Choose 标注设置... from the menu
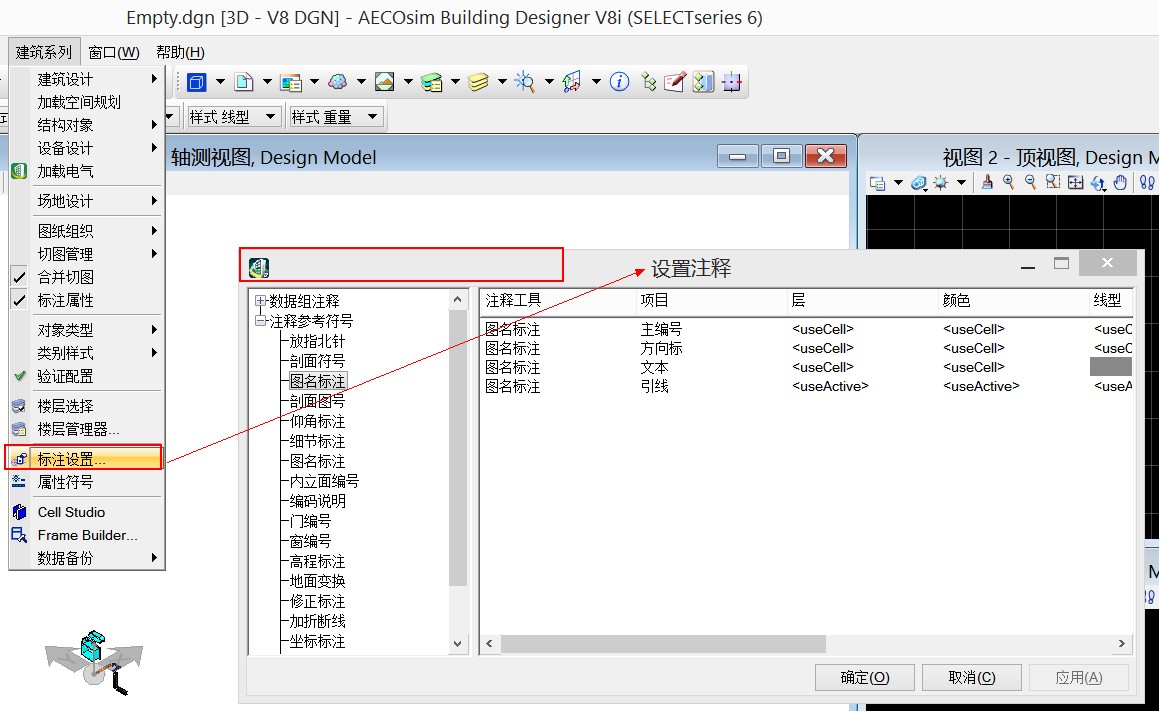This screenshot has width=1159, height=711. (84, 459)
